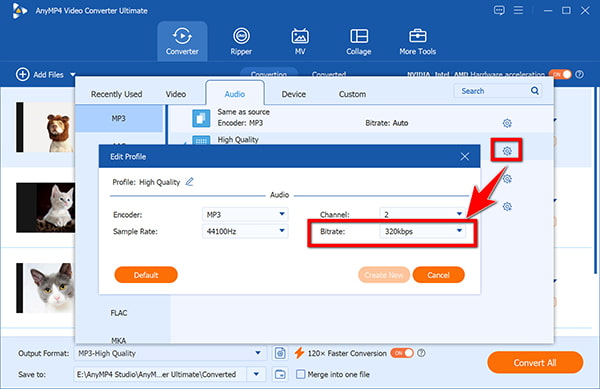Click the third profile settings gear
Viewport: 600px width, 389px height.
click(x=507, y=179)
